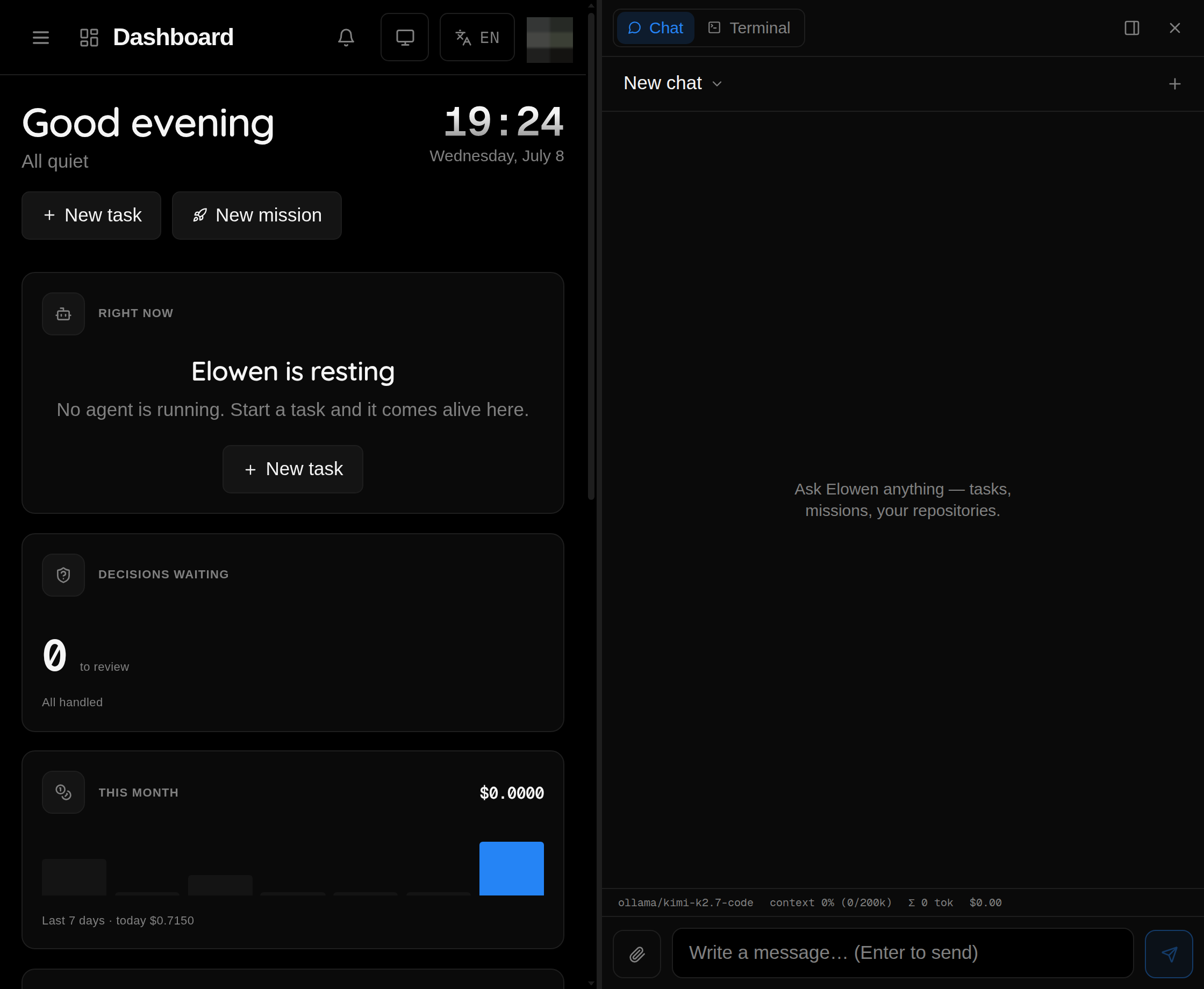This screenshot has height=989, width=1204.
Task: Click the 'All handled' status text
Action: coord(73,703)
